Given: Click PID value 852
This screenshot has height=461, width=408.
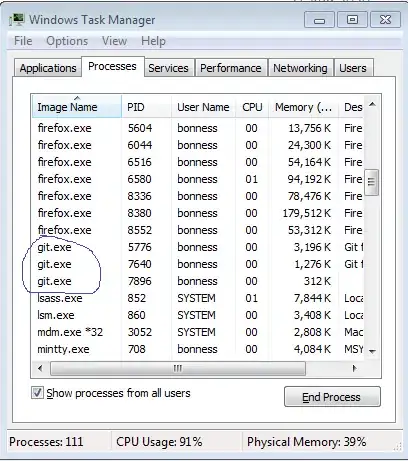Looking at the screenshot, I should [137, 298].
